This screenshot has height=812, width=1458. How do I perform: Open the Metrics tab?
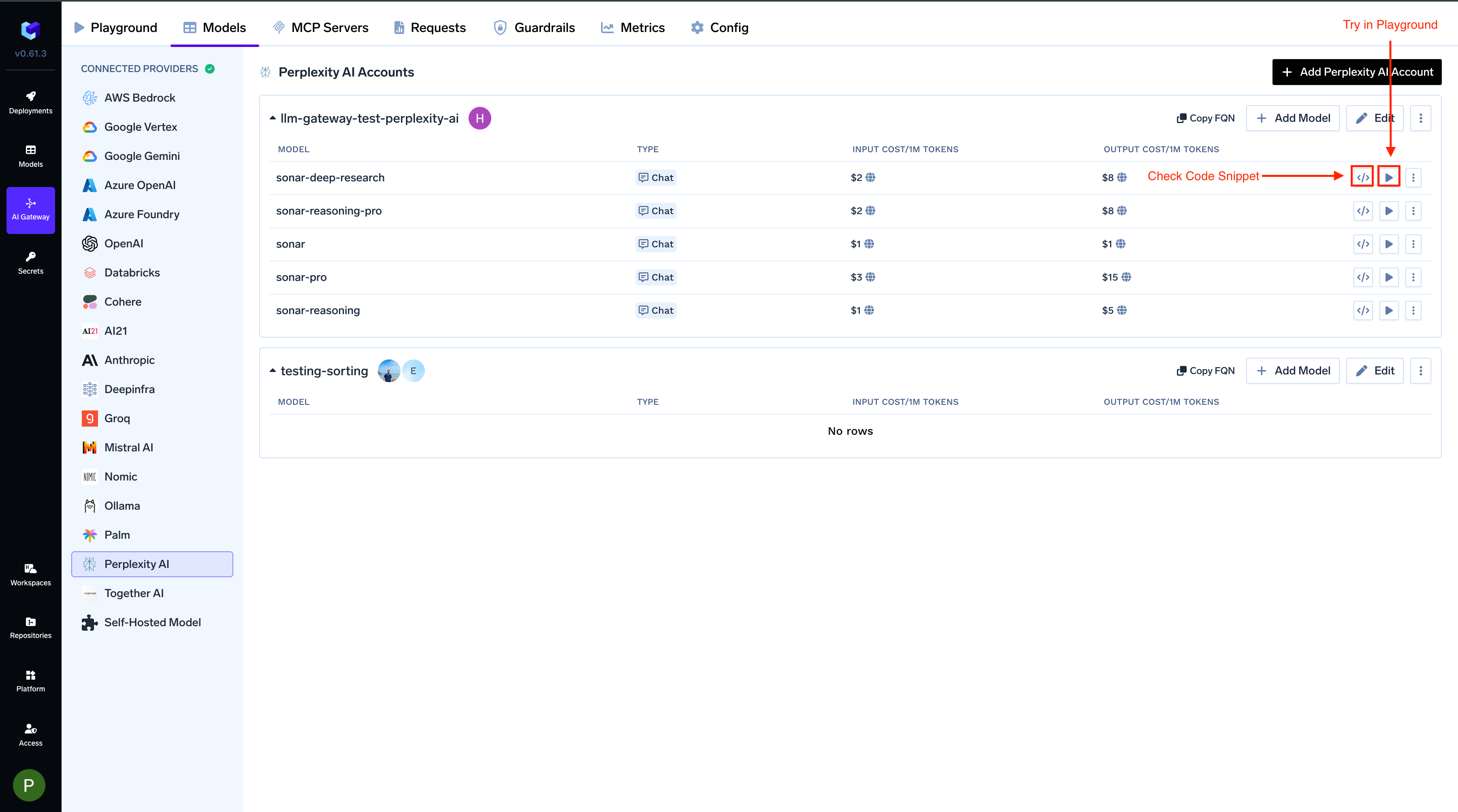(x=632, y=27)
